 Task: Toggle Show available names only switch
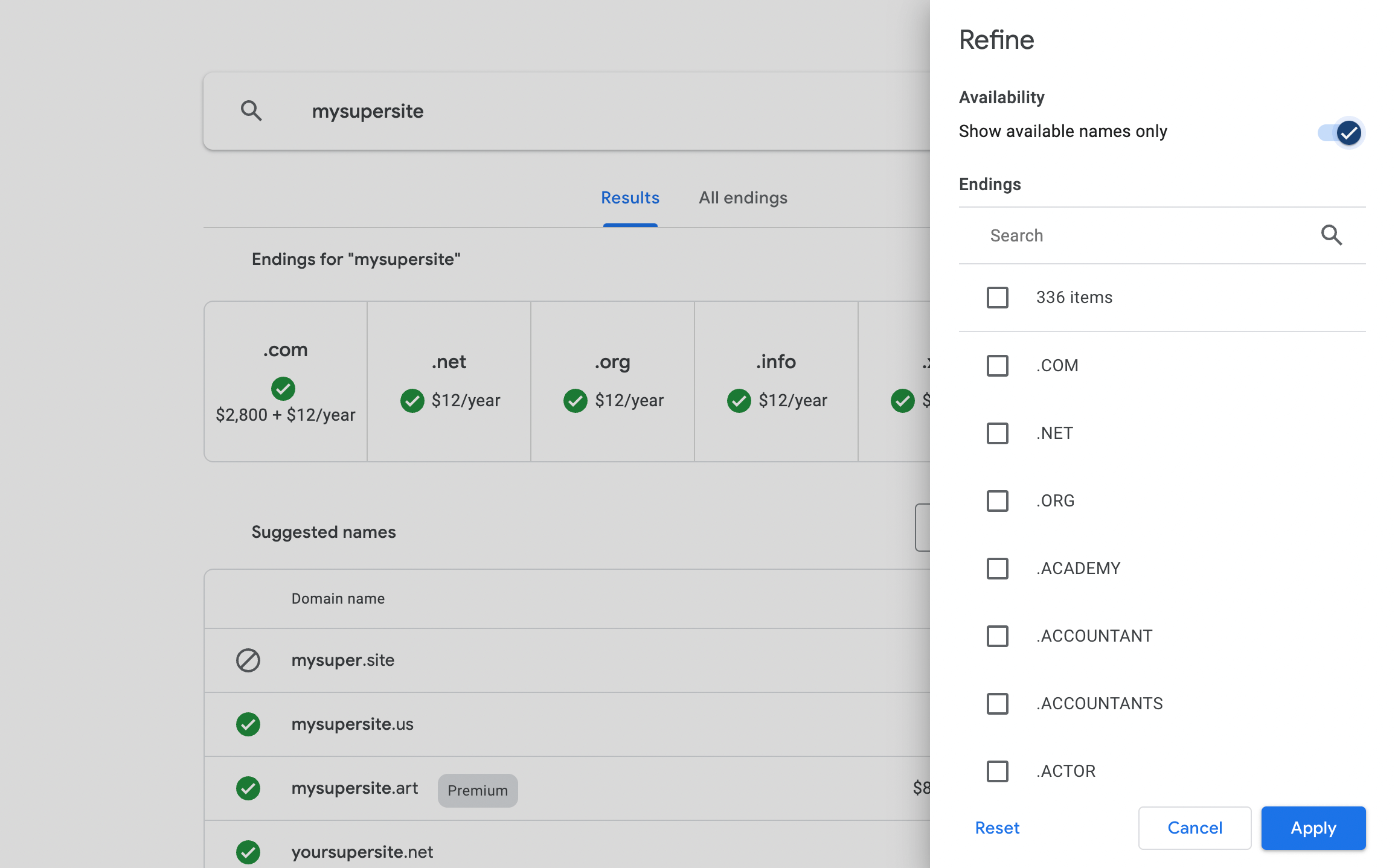click(1340, 131)
